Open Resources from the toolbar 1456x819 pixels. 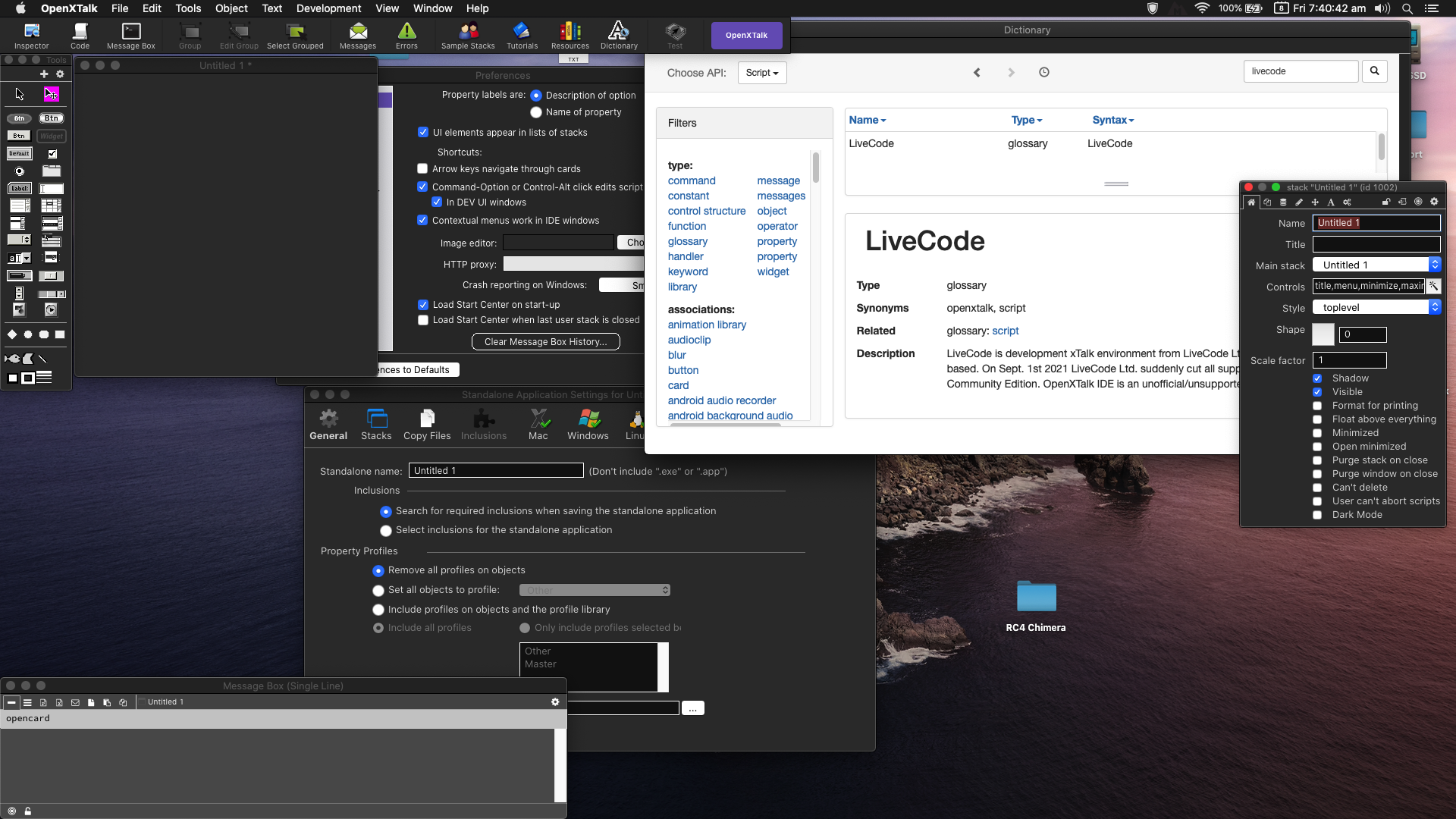(570, 36)
